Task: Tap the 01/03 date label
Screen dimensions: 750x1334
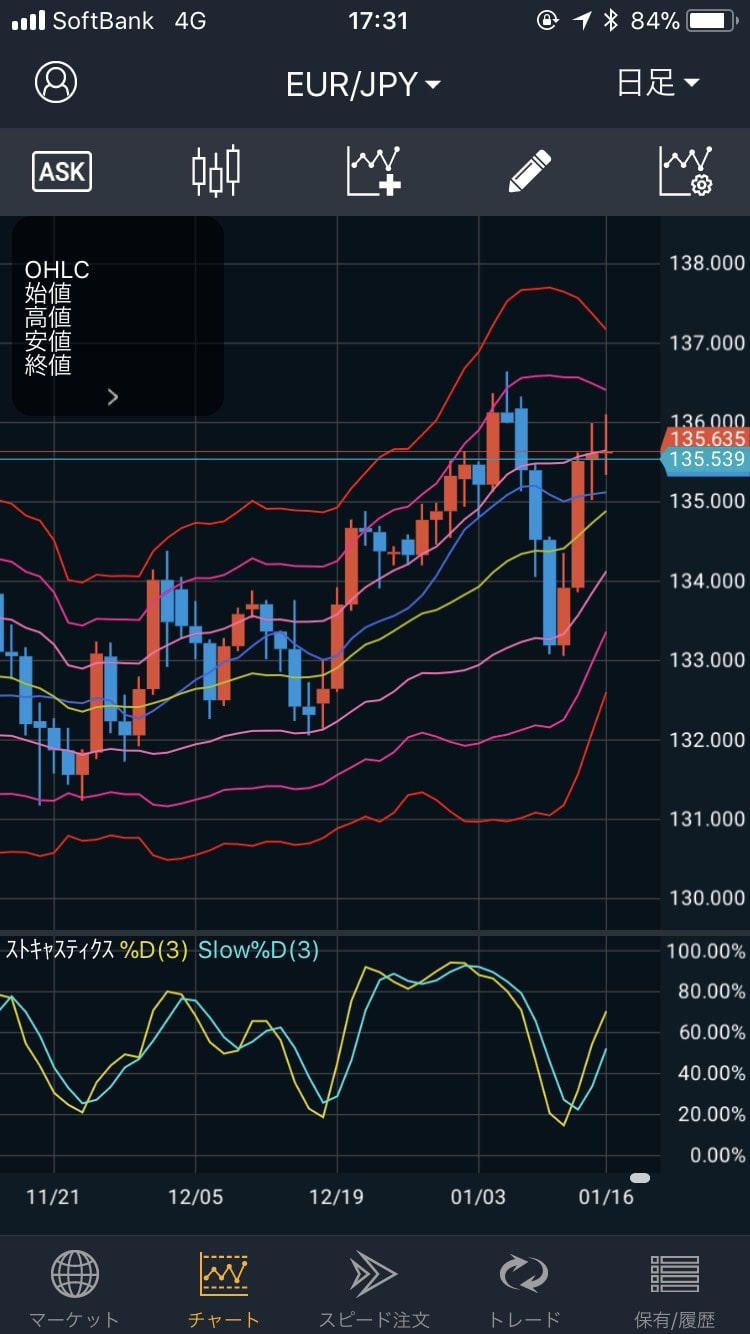Action: point(479,1197)
